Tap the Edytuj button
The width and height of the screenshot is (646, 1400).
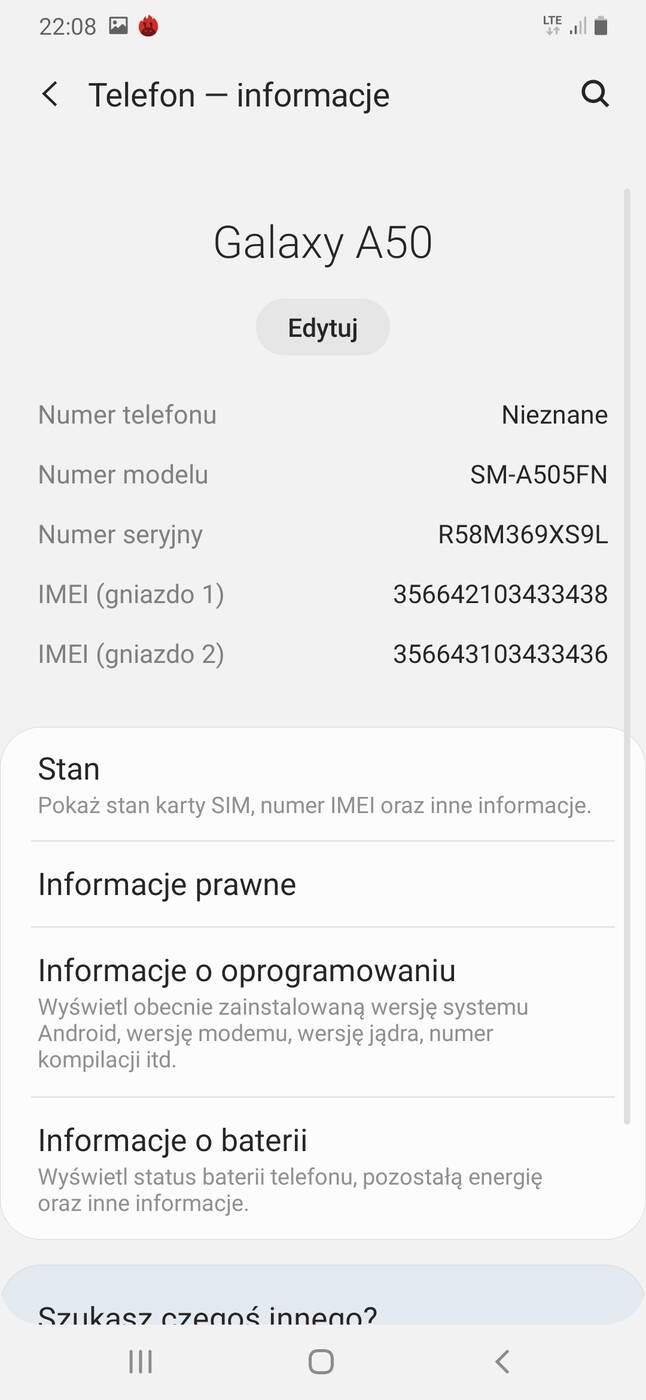click(322, 327)
